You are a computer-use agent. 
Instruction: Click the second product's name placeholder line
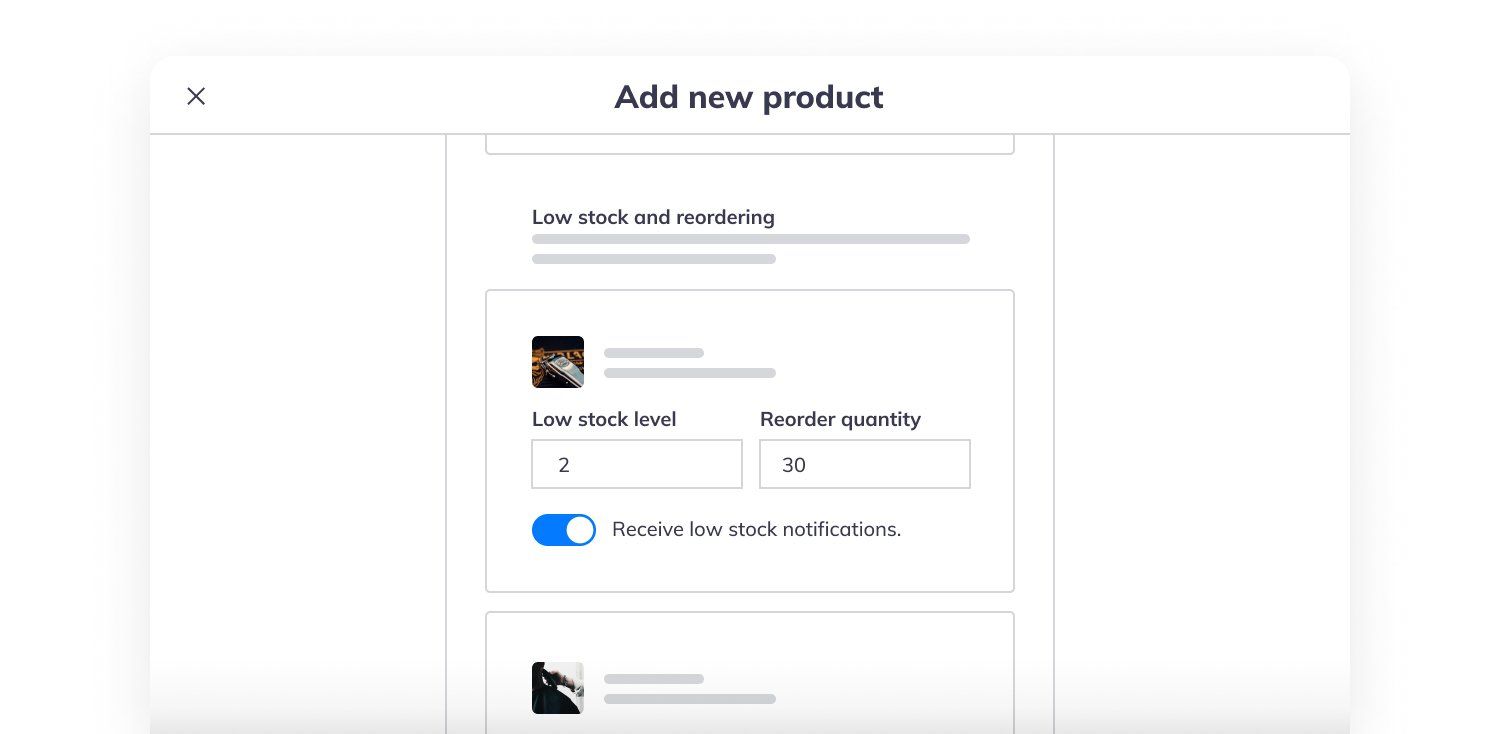click(654, 679)
